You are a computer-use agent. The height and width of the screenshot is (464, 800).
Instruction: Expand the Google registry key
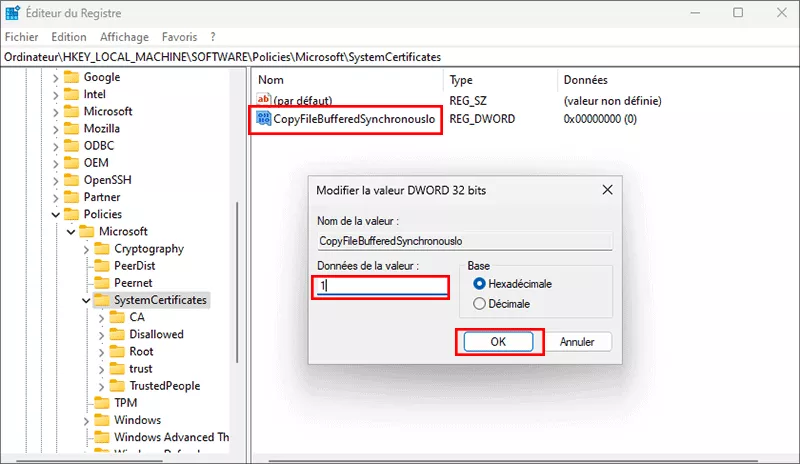pyautogui.click(x=56, y=78)
